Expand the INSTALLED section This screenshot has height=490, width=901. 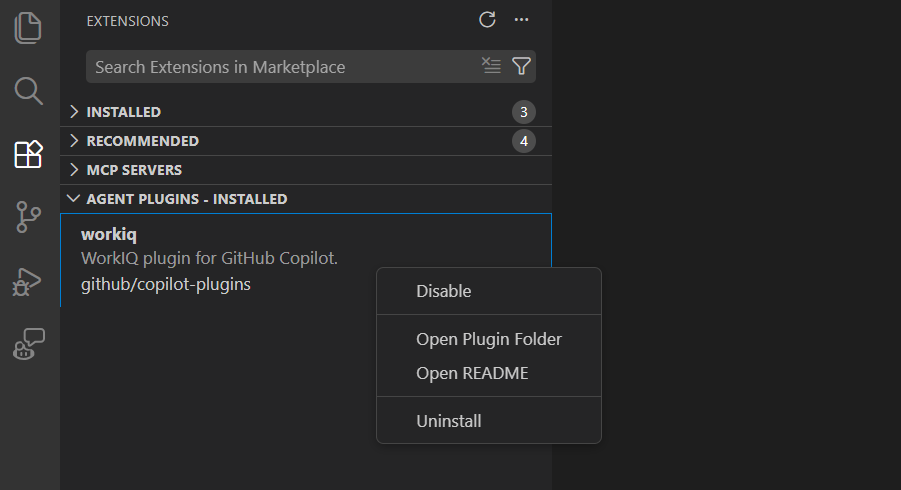[306, 112]
